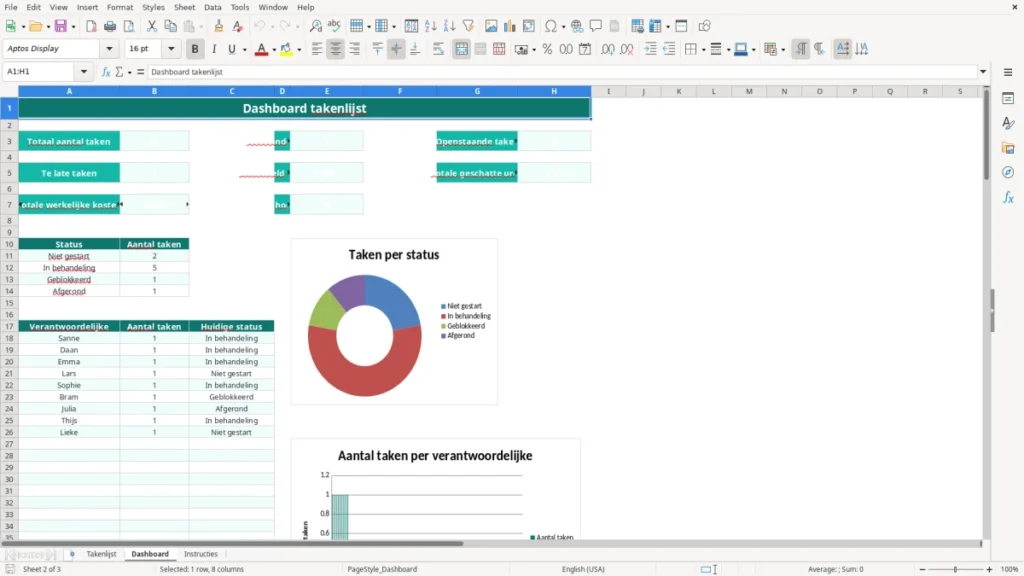Viewport: 1024px width, 576px height.
Task: Open underline style dropdown arrow
Action: [245, 50]
